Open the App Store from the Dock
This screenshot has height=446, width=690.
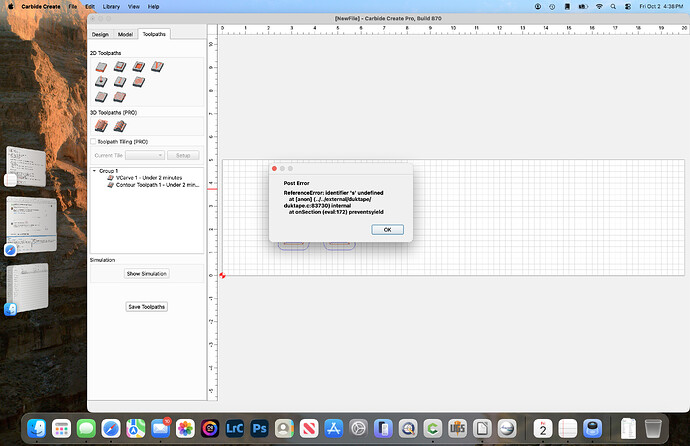coord(334,428)
